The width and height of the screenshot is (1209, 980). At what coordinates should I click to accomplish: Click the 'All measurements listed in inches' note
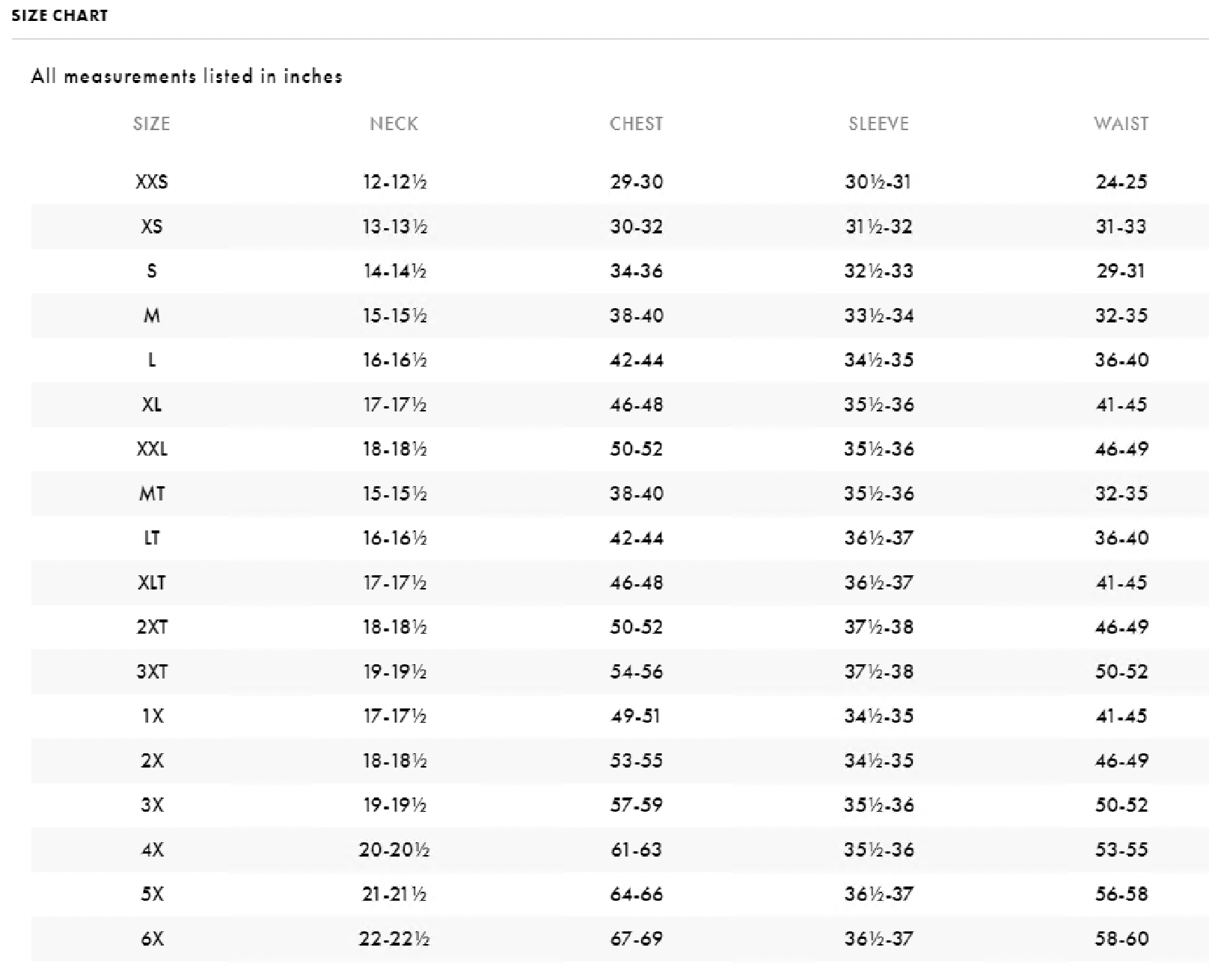pos(186,76)
